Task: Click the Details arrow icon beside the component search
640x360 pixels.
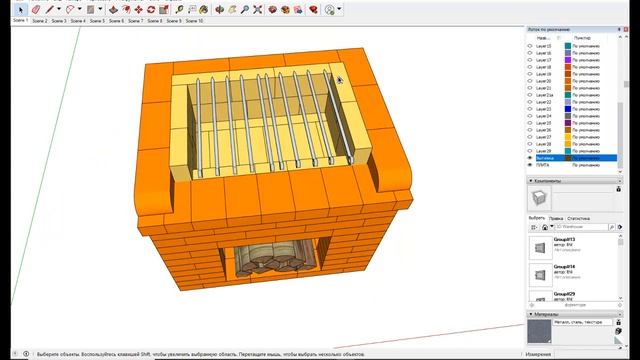Action: pos(620,227)
